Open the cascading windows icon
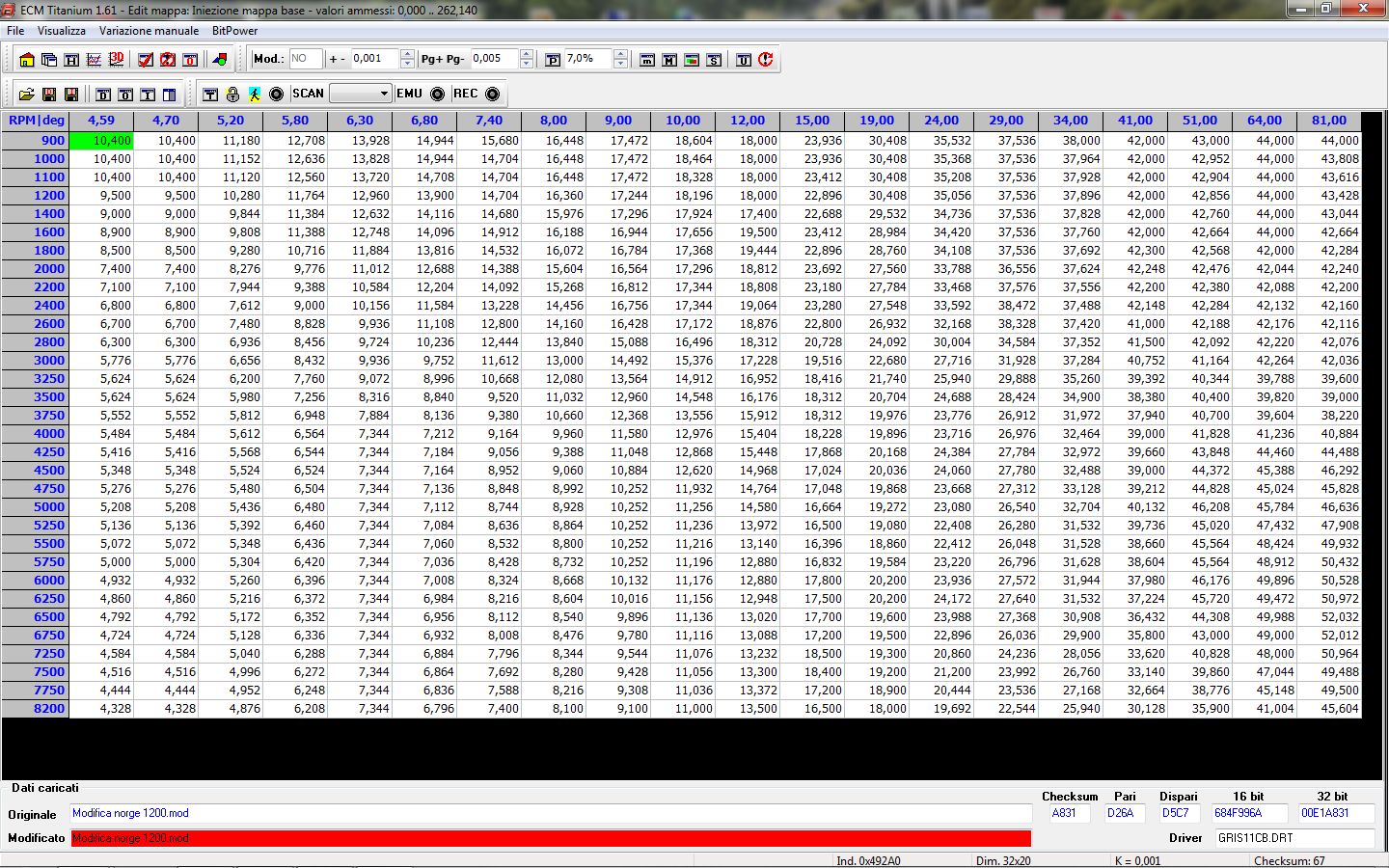 point(49,60)
